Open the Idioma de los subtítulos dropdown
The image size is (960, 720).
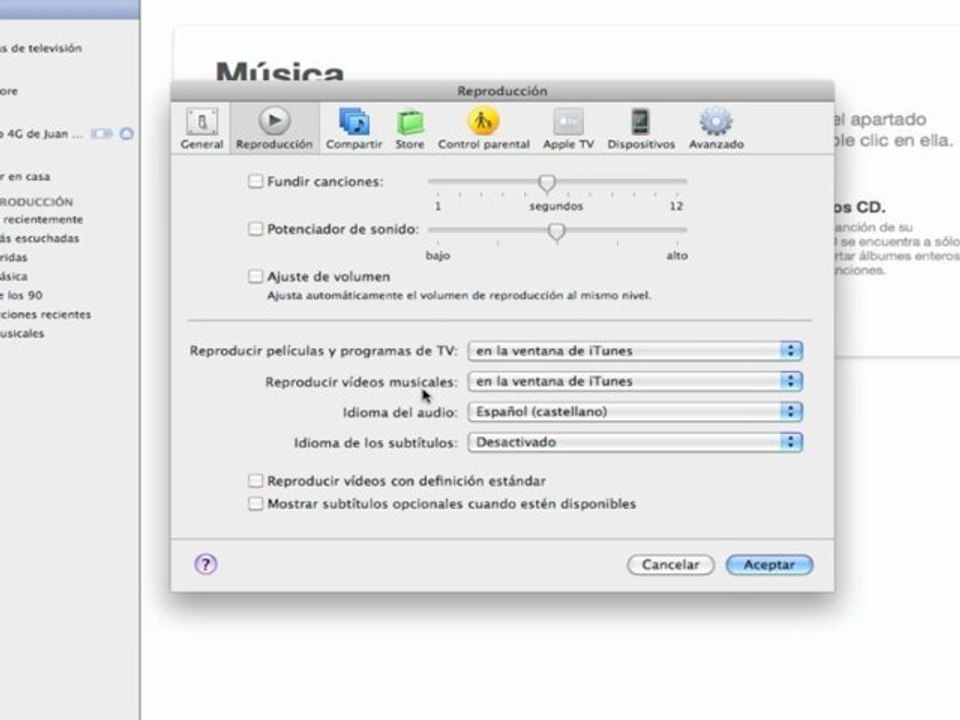point(635,442)
